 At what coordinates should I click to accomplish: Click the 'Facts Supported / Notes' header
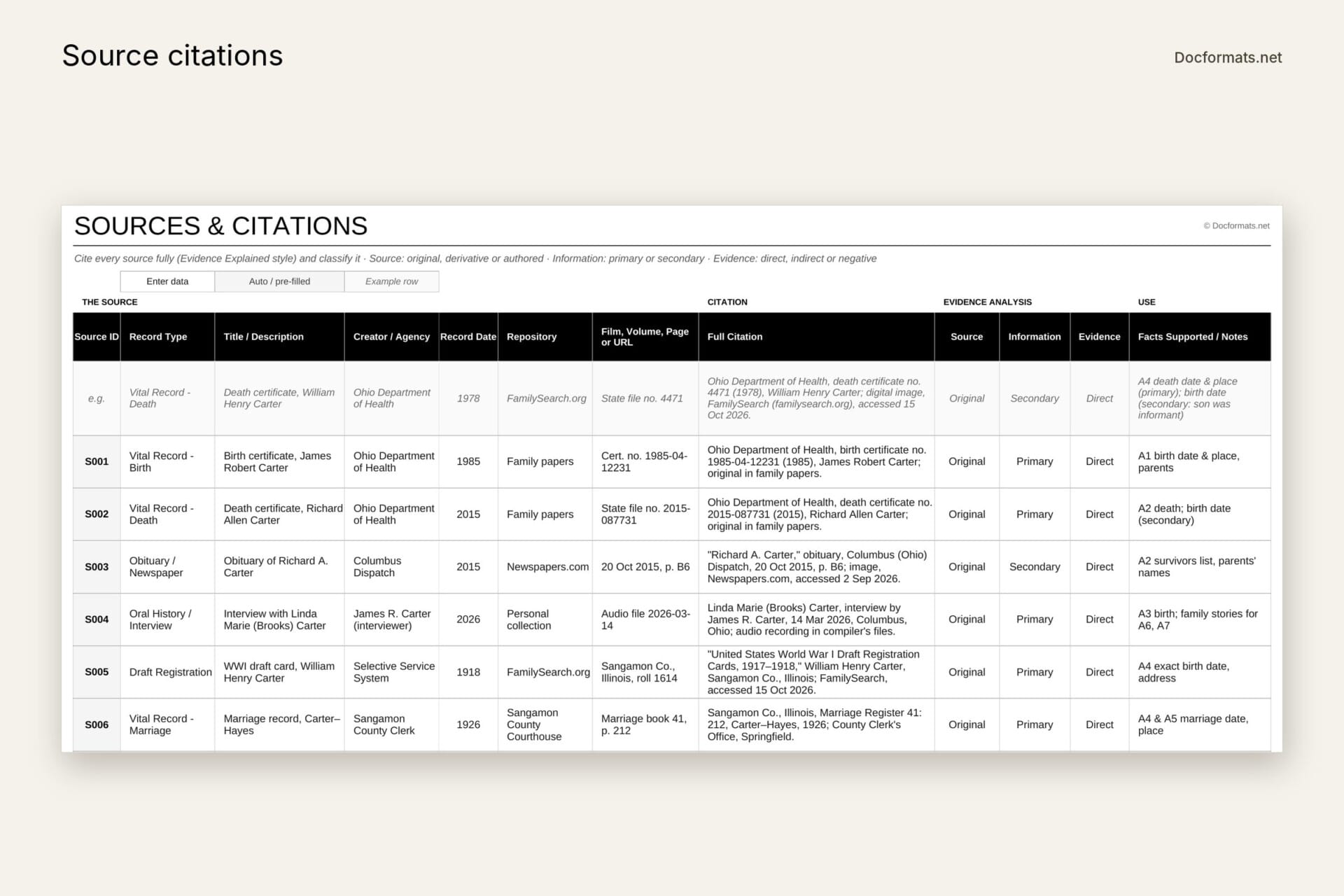1200,337
